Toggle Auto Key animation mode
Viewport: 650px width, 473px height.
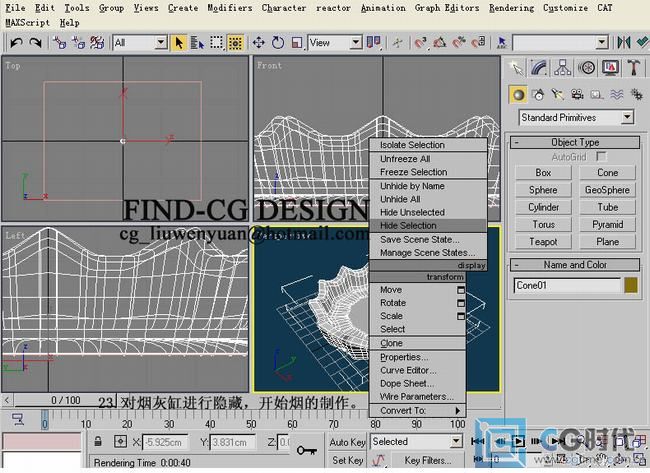(x=347, y=442)
